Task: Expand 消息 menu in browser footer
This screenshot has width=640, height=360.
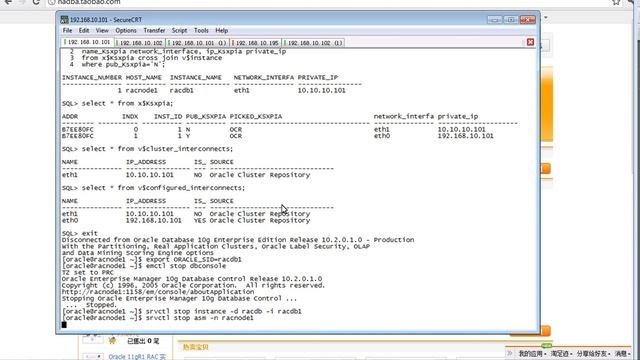Action: (622, 353)
